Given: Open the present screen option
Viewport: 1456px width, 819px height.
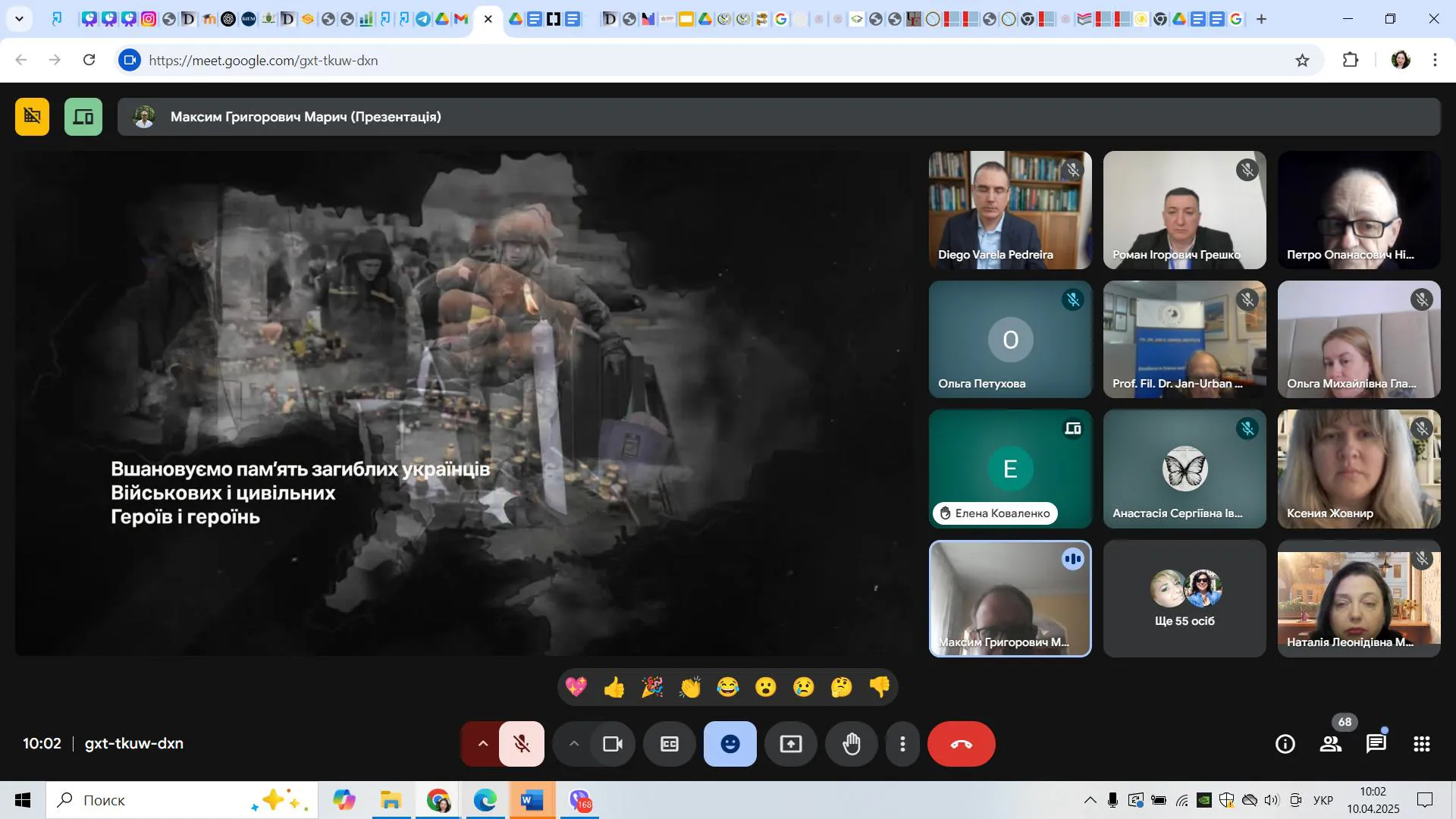Looking at the screenshot, I should [x=791, y=744].
